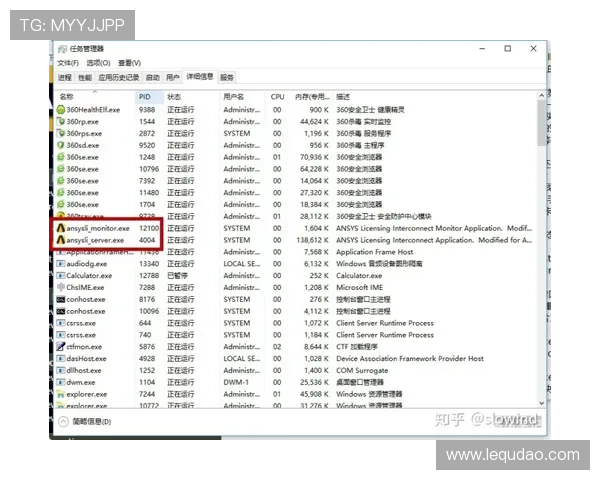
Task: Click the csrss.exe icon with PID 740
Action: pyautogui.click(x=60, y=335)
